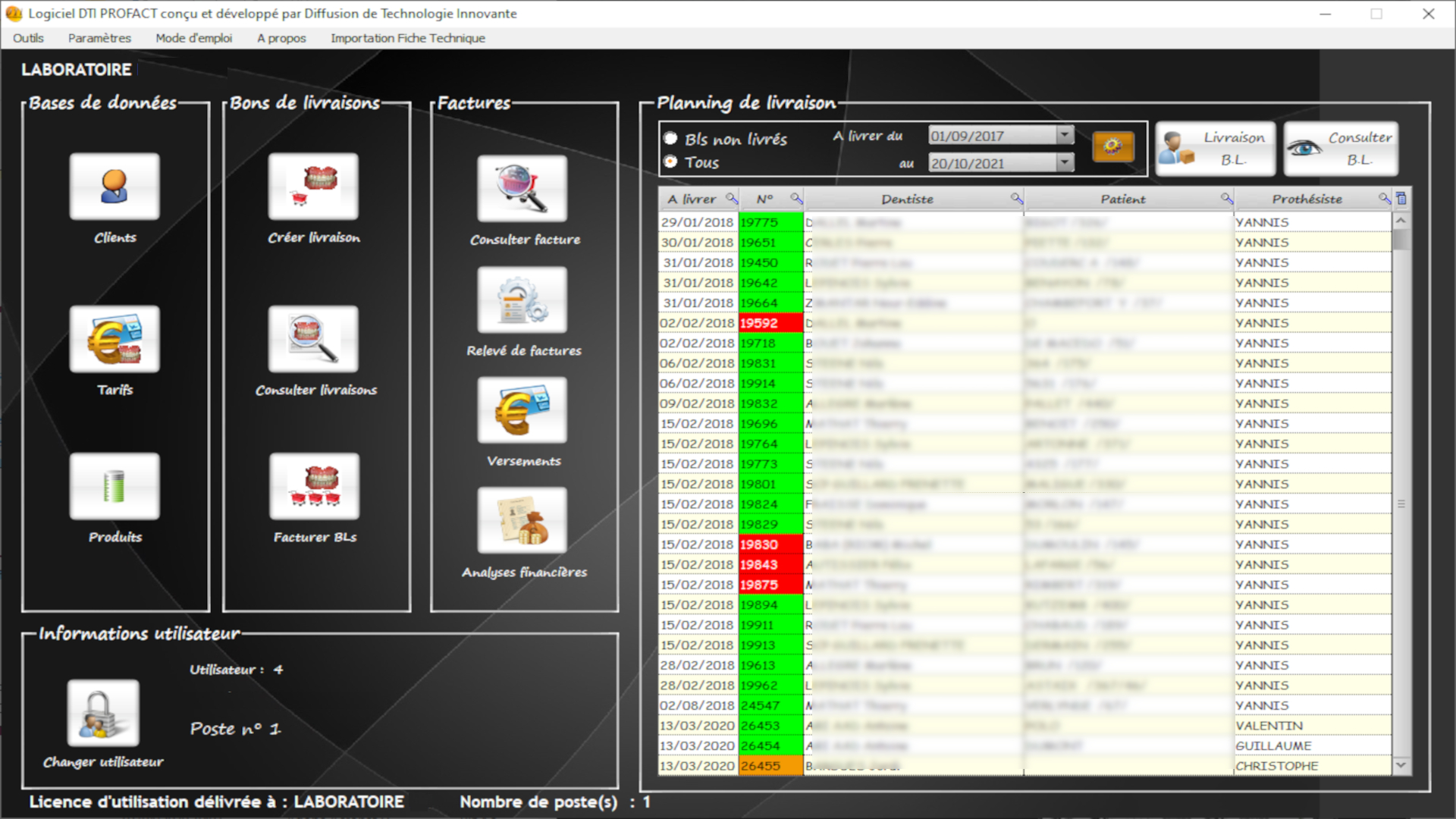Select the Bls non livrés radio button

tap(670, 138)
